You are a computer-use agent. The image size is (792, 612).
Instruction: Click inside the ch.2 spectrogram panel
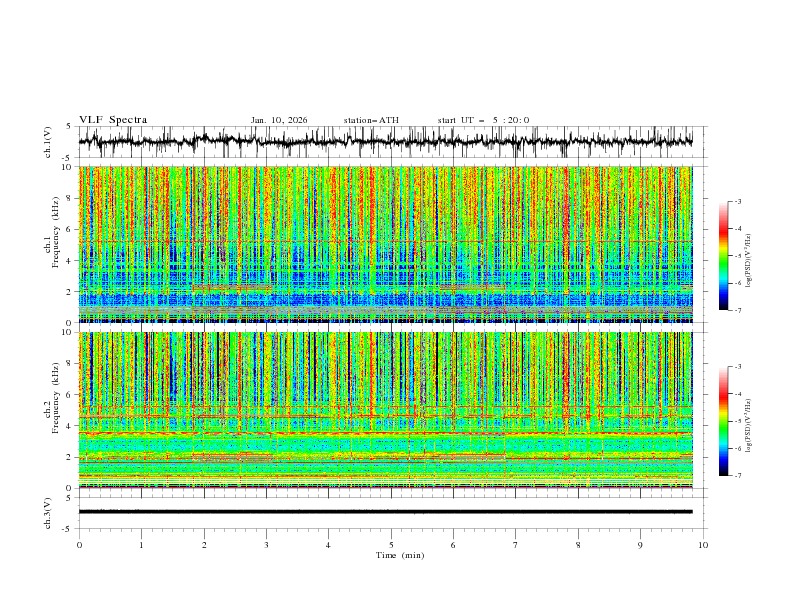point(385,410)
